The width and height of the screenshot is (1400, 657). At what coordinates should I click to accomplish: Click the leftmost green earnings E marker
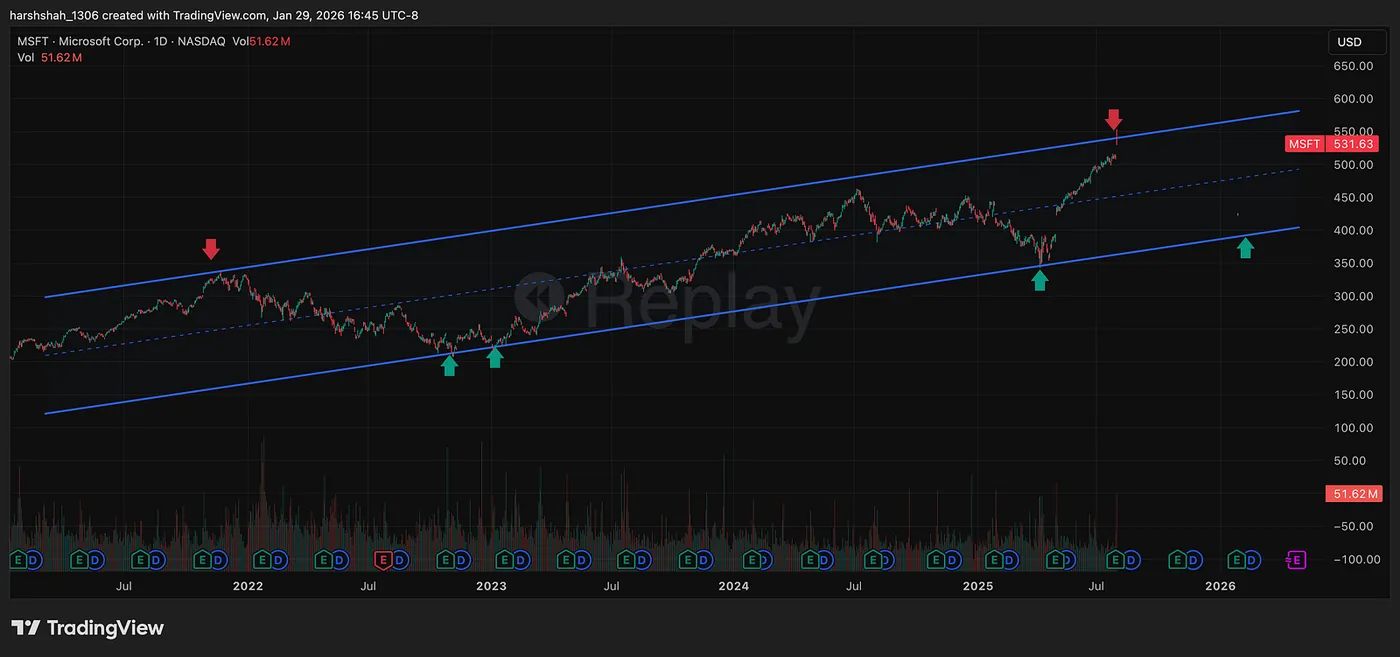coord(17,560)
